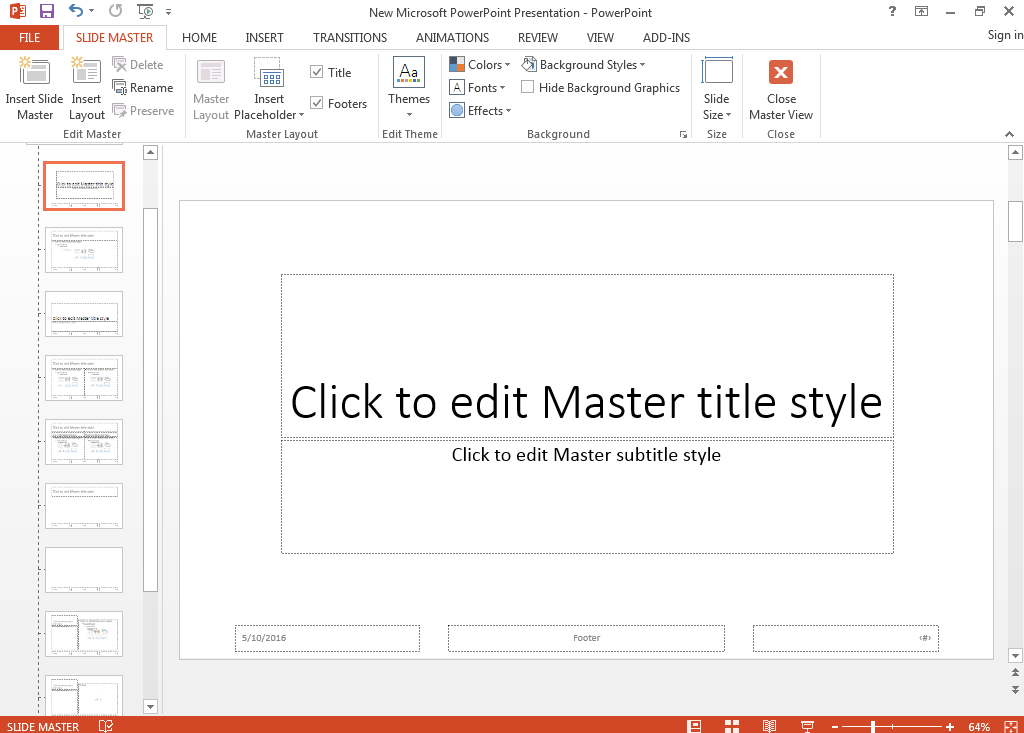Click the Save icon in quick access toolbar
Image resolution: width=1024 pixels, height=733 pixels.
pos(47,12)
